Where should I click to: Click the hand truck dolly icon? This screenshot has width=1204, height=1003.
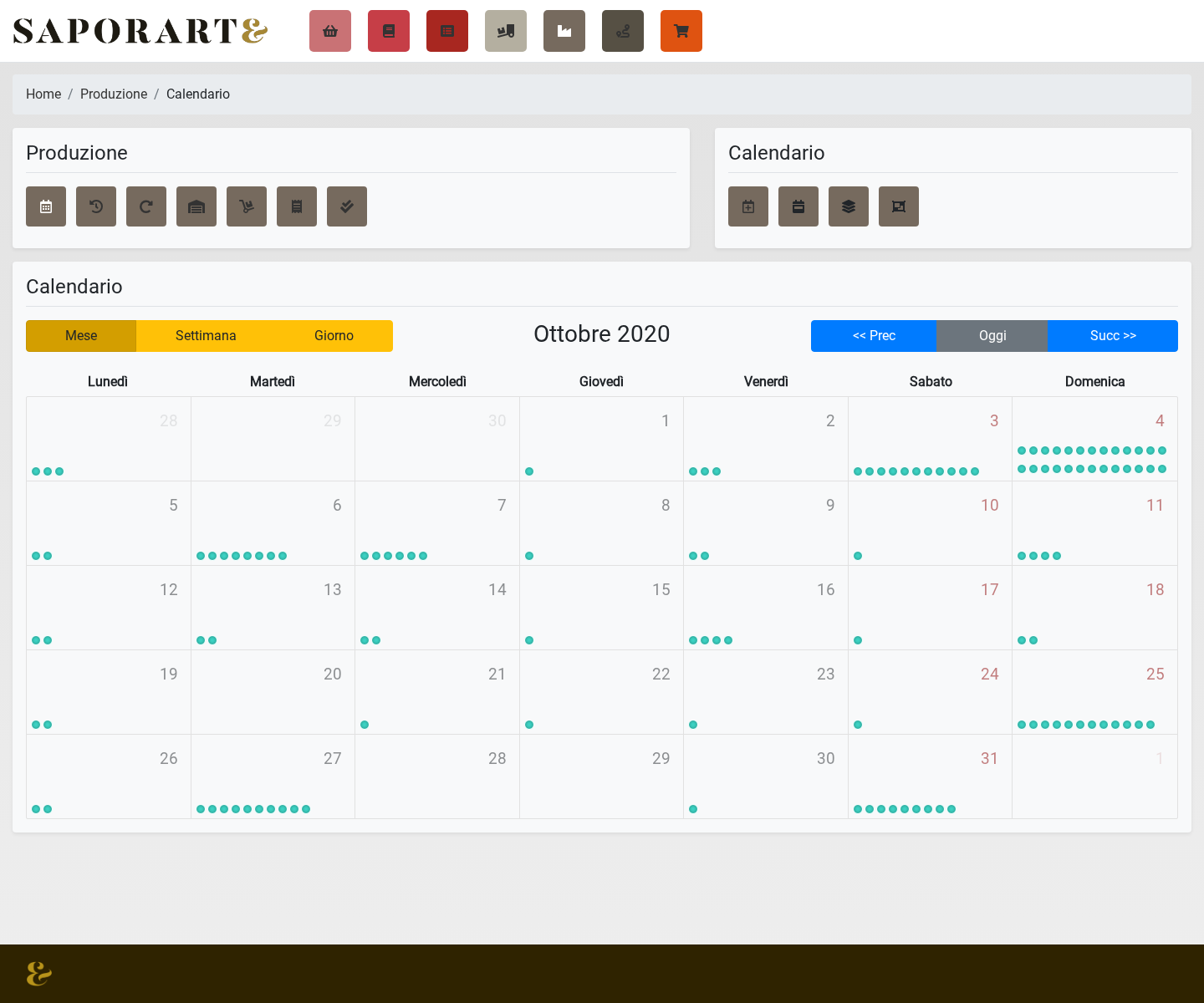(x=247, y=206)
